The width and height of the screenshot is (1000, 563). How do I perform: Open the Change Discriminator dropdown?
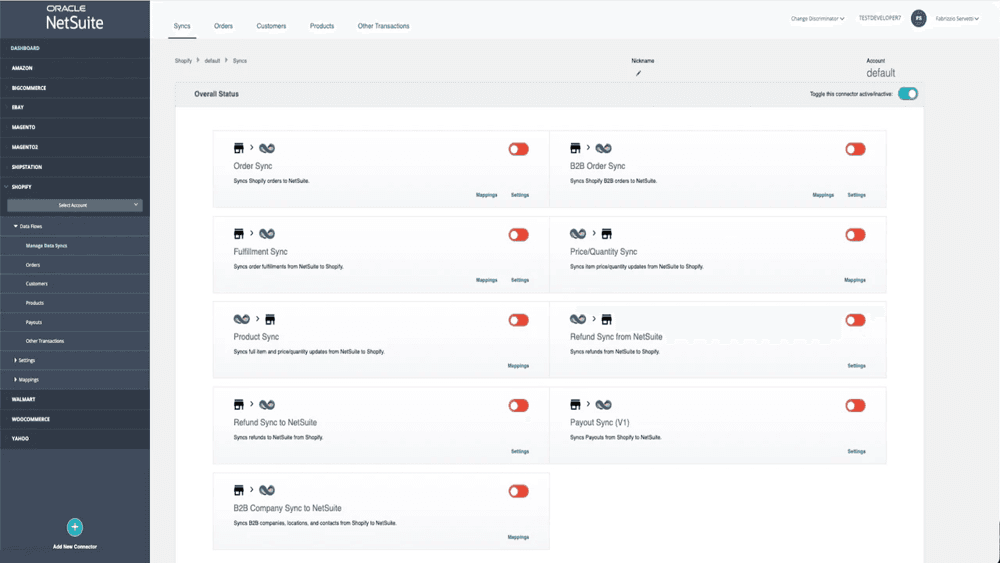(x=818, y=18)
